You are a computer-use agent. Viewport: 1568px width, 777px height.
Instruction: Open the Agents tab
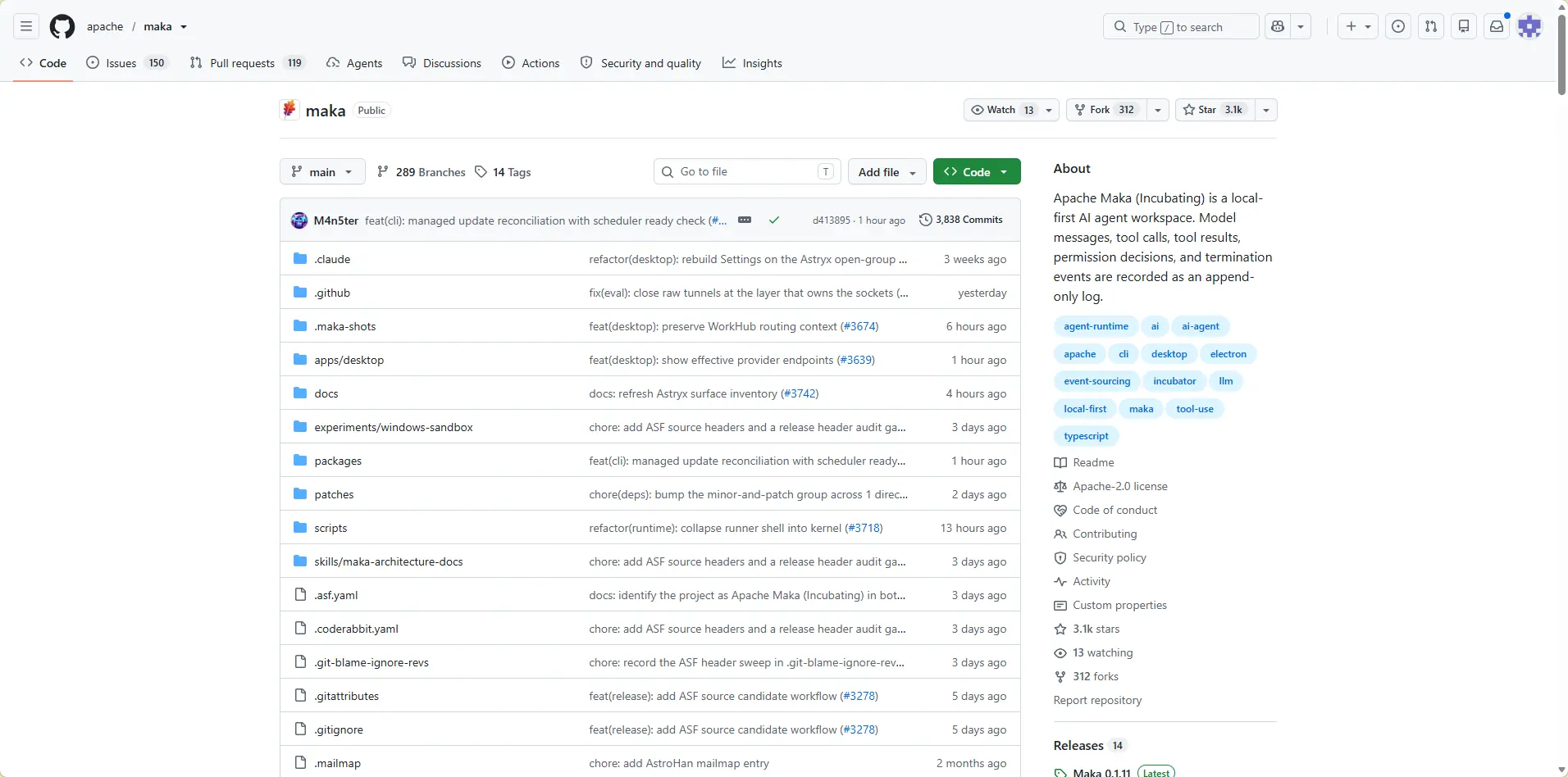click(x=354, y=63)
